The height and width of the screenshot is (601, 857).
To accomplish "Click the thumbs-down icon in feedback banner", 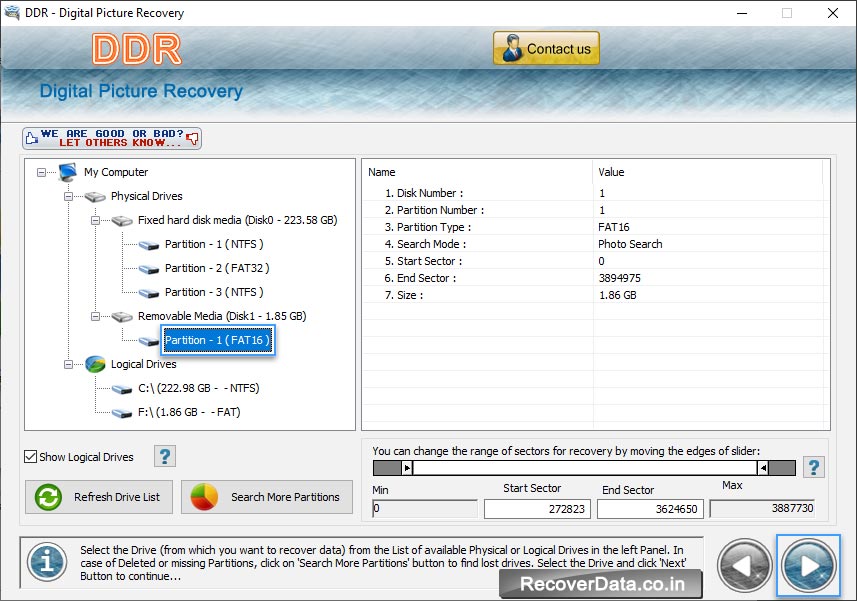I will [192, 138].
